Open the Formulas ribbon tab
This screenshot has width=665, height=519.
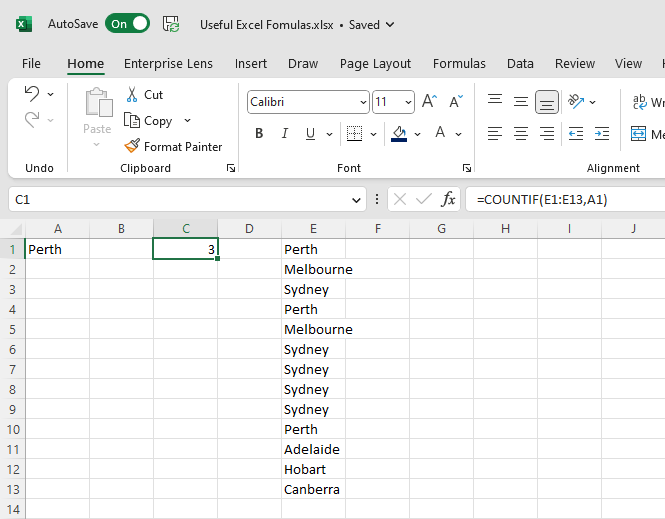click(x=459, y=63)
